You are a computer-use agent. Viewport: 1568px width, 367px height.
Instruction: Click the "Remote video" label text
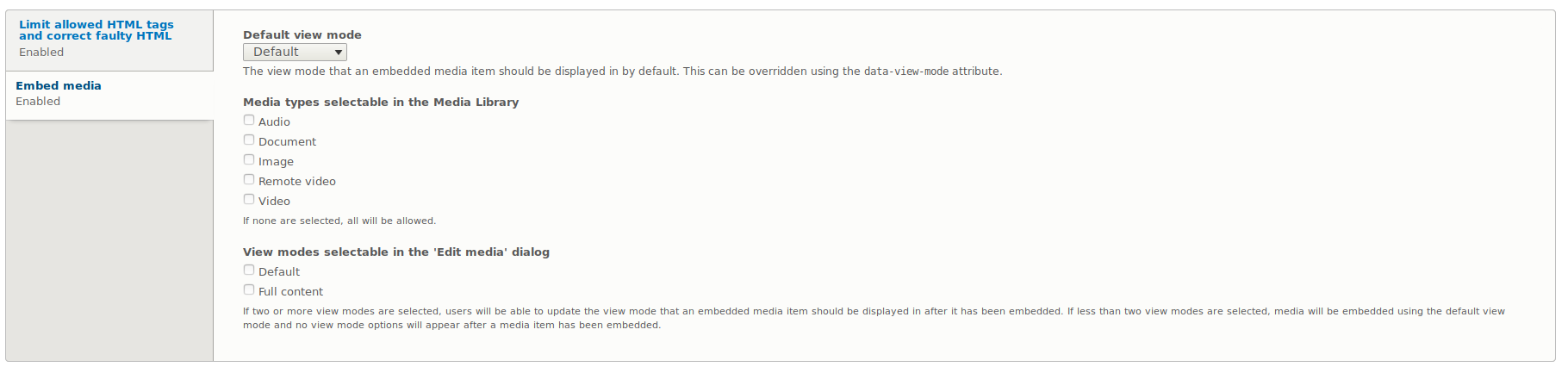[296, 182]
